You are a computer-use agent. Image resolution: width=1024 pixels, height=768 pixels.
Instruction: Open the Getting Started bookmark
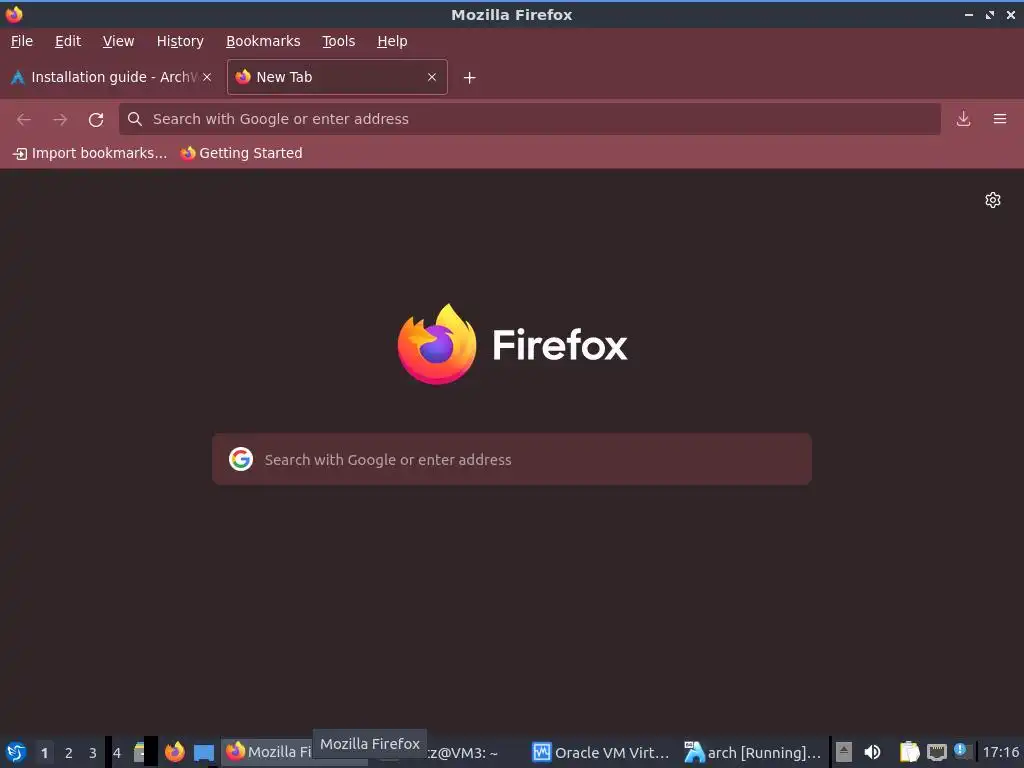[242, 153]
